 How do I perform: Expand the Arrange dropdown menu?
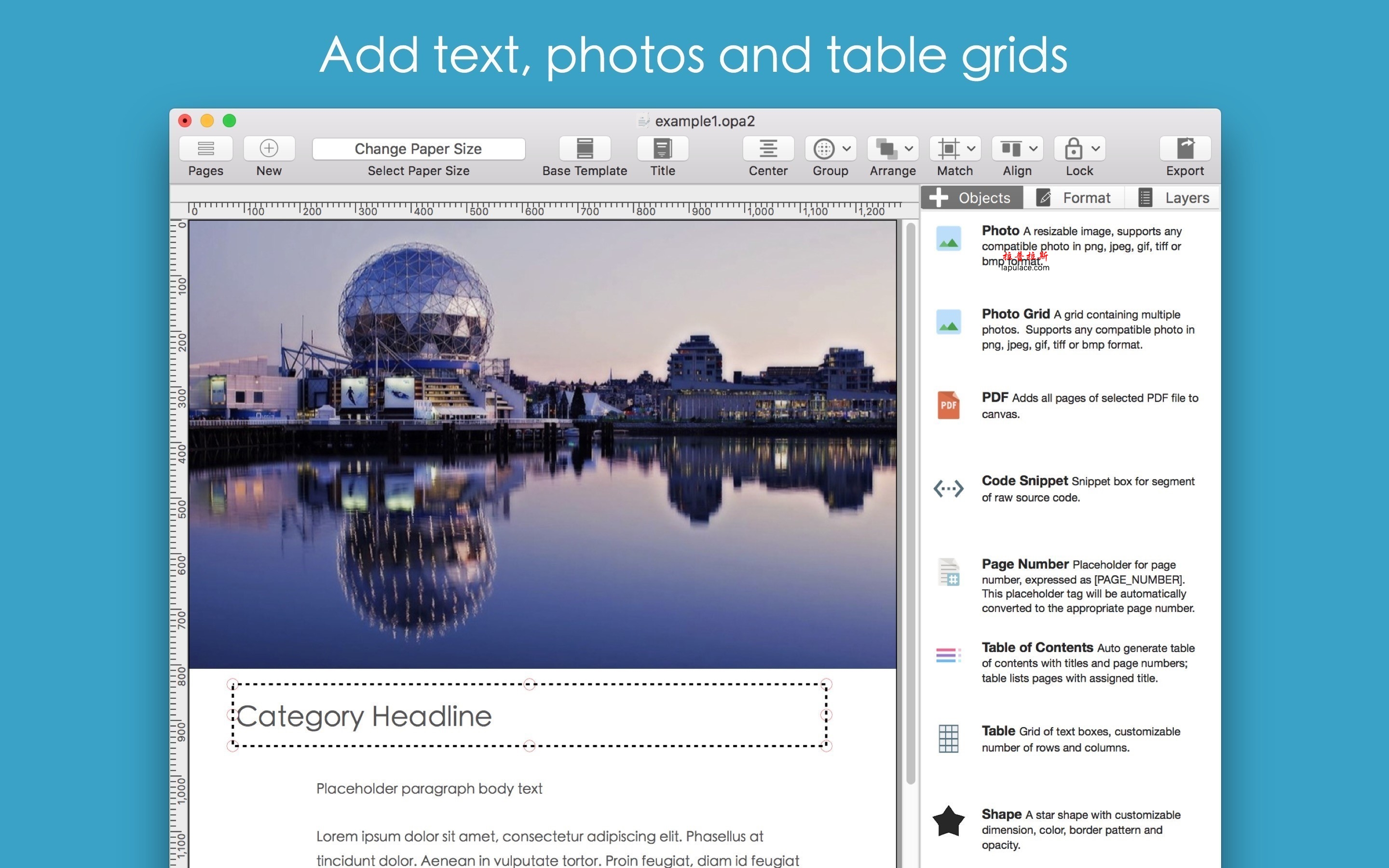[909, 148]
